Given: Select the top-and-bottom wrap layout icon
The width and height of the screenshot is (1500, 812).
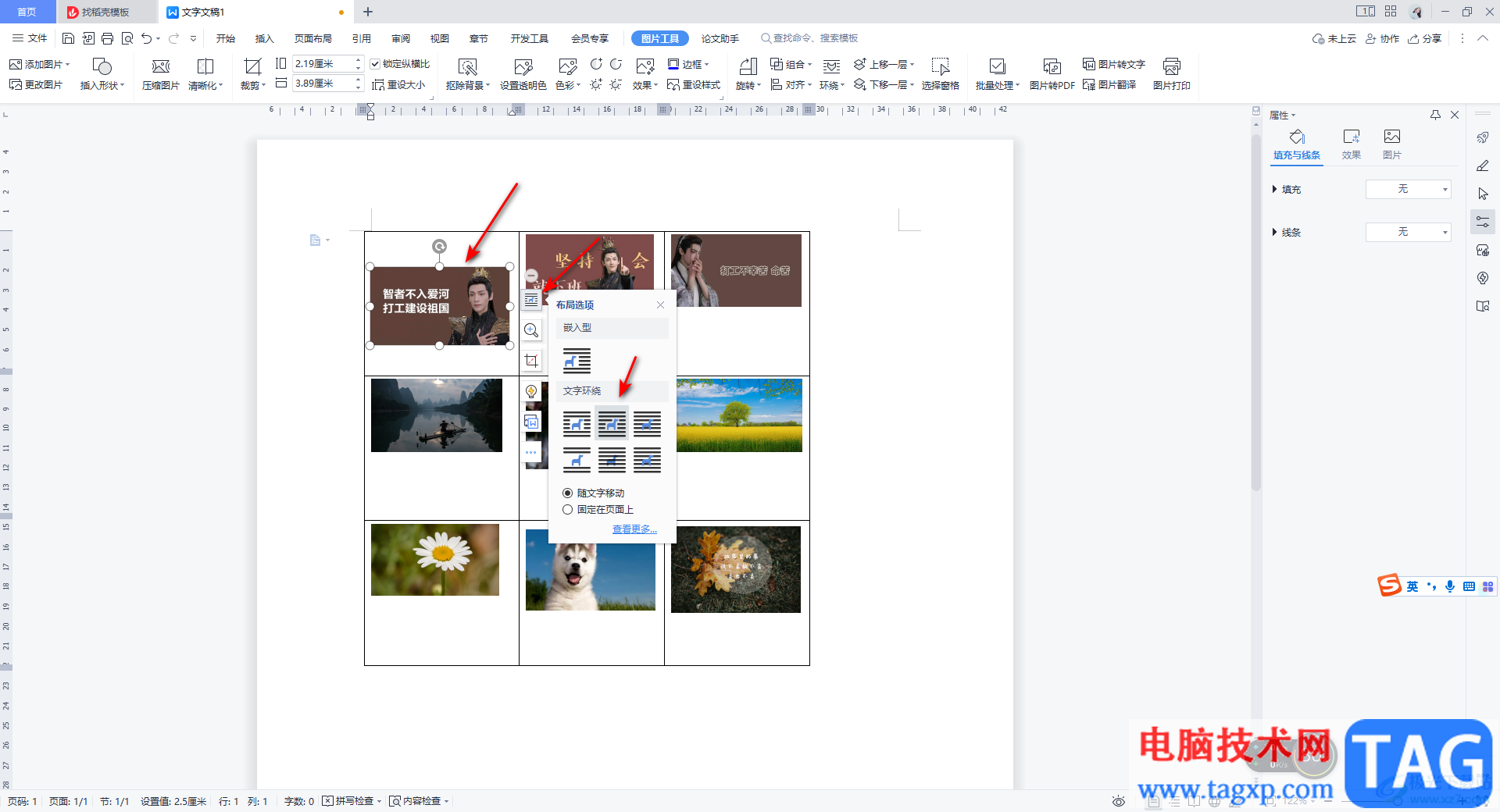Looking at the screenshot, I should (x=577, y=460).
